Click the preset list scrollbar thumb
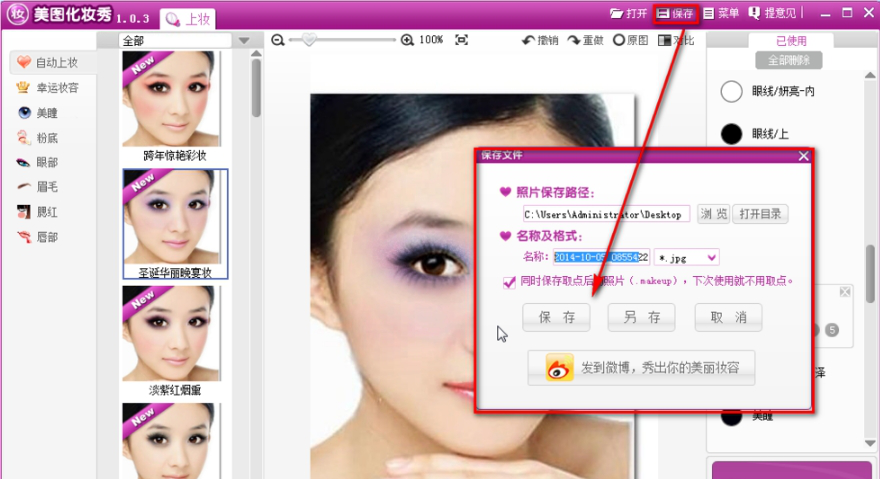 256,88
